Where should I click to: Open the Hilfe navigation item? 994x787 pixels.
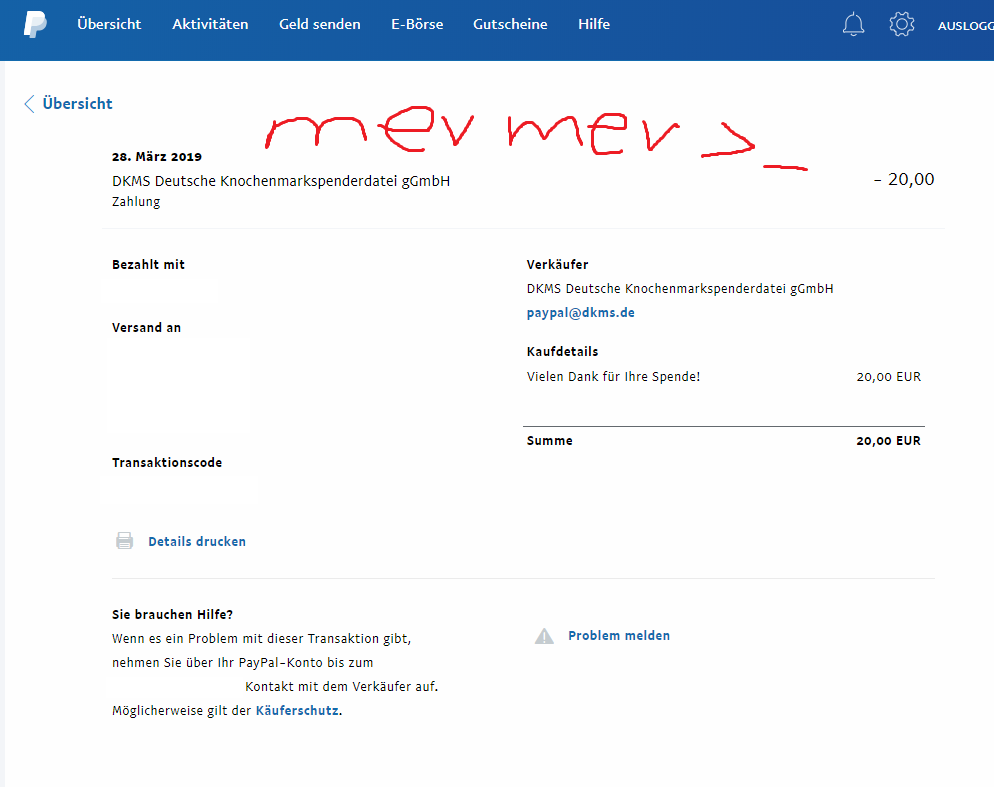(x=594, y=24)
